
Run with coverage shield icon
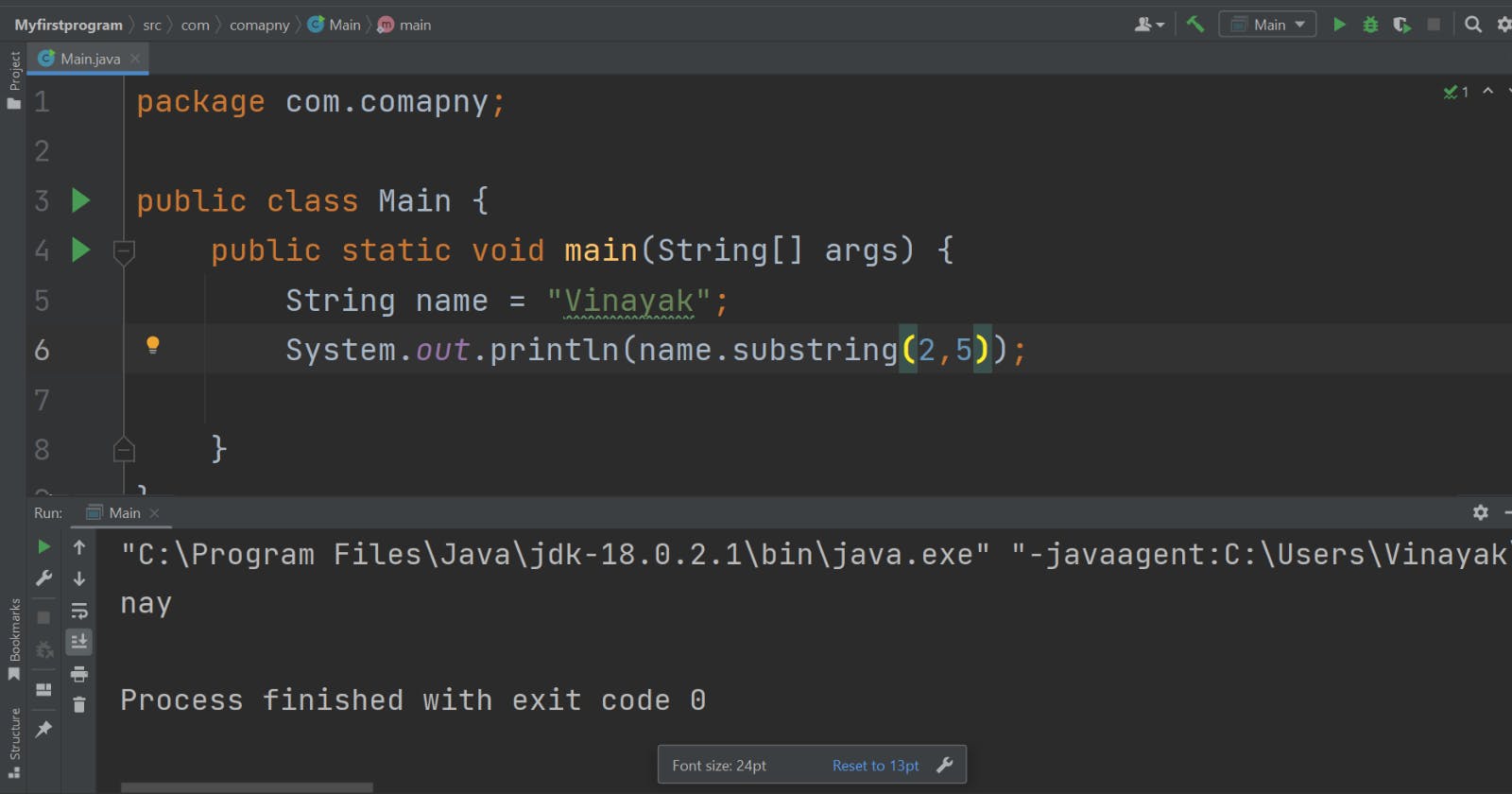coord(1402,25)
